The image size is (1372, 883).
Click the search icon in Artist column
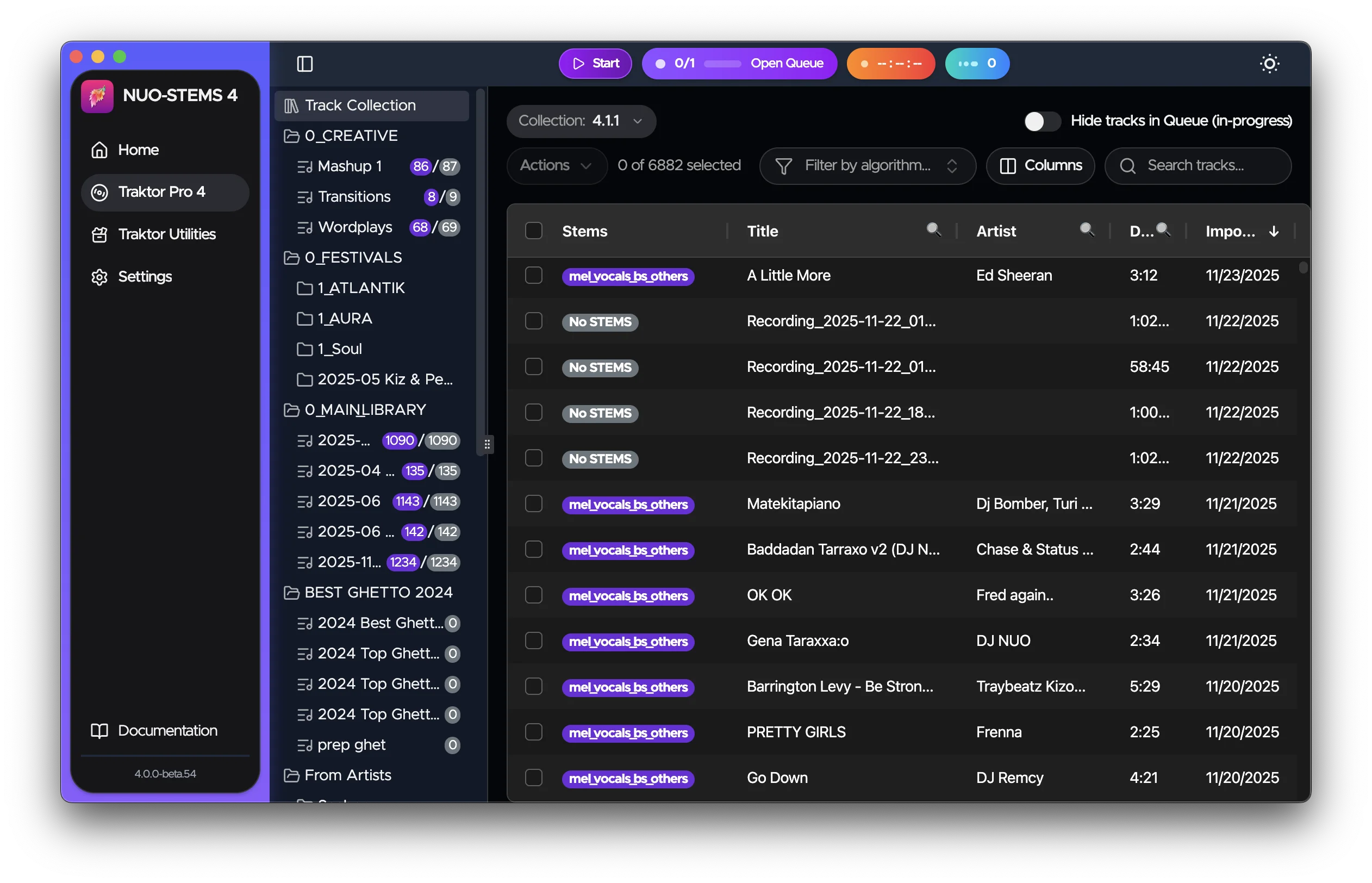click(1087, 229)
